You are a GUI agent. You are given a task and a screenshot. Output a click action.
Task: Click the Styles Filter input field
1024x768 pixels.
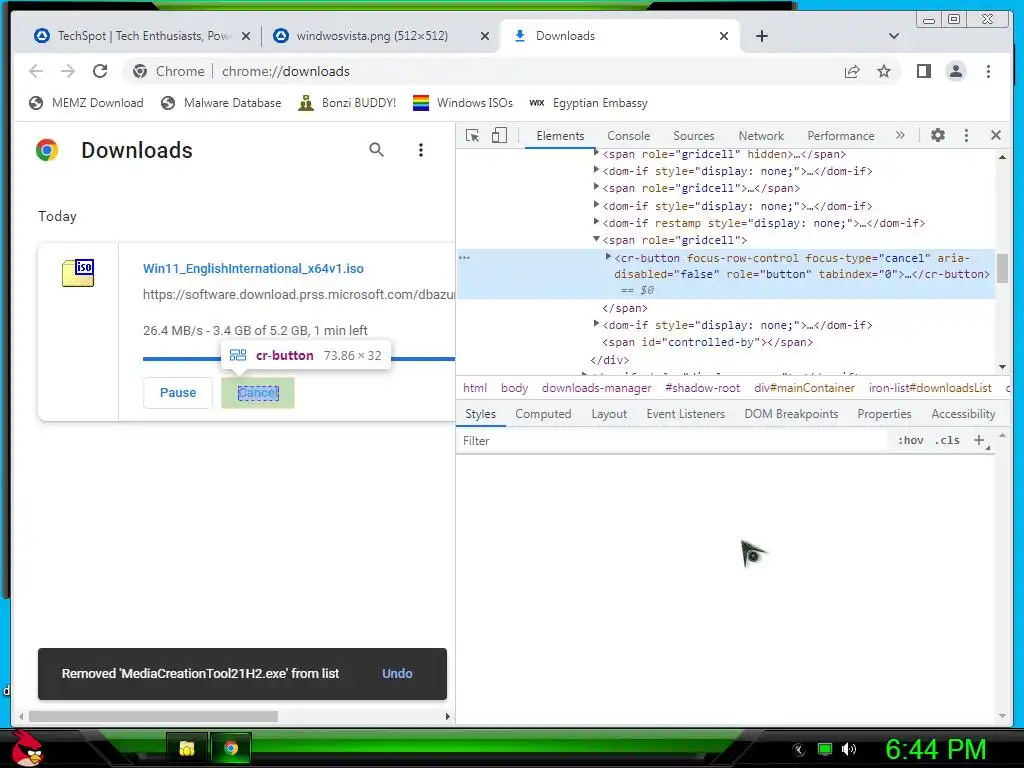coord(673,441)
